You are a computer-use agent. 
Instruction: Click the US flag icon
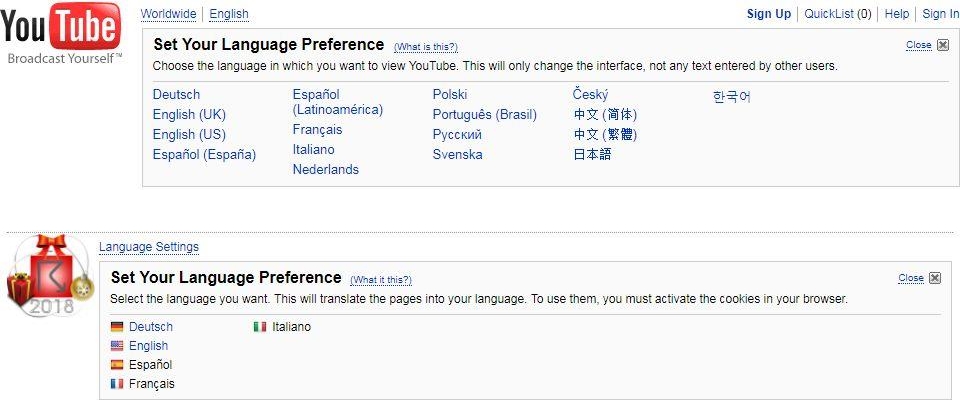click(117, 346)
